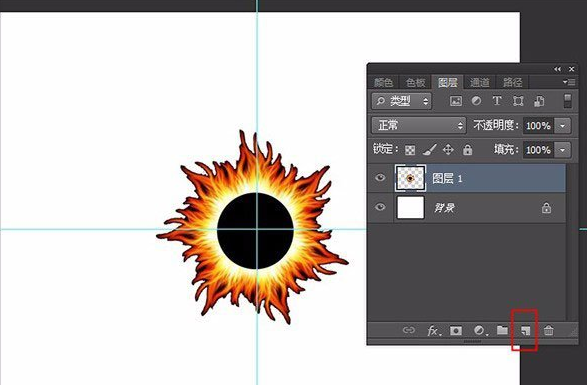This screenshot has width=587, height=385.
Task: Hide 图层 1 visibility eye
Action: point(380,178)
